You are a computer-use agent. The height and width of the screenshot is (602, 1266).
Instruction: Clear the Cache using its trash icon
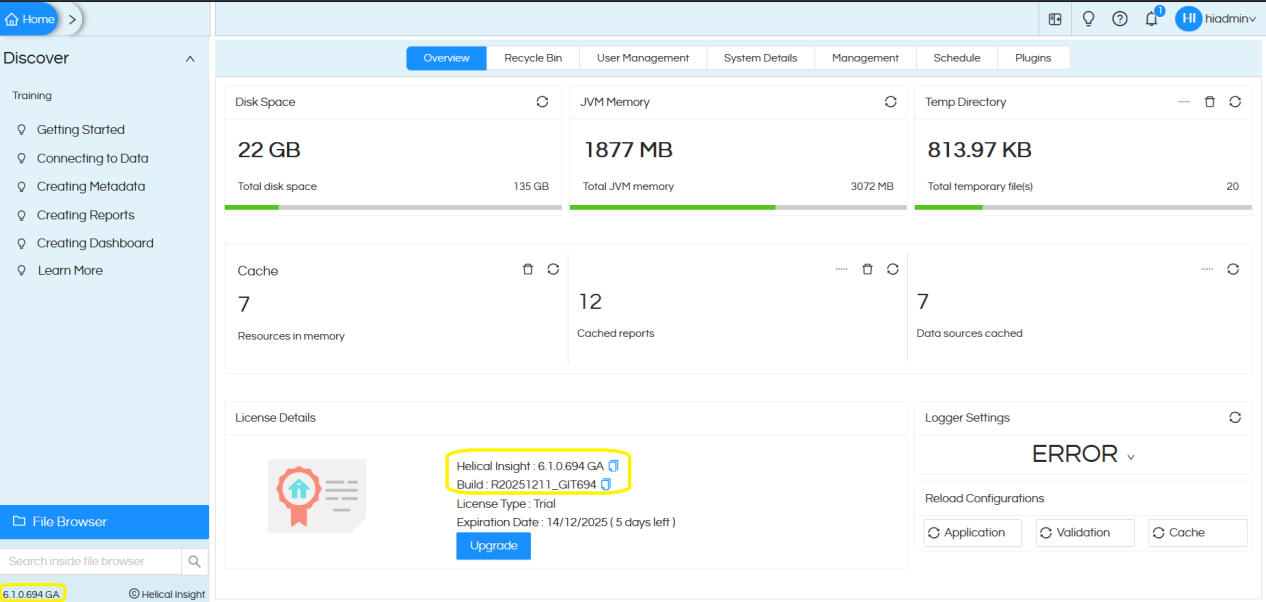[x=527, y=268]
